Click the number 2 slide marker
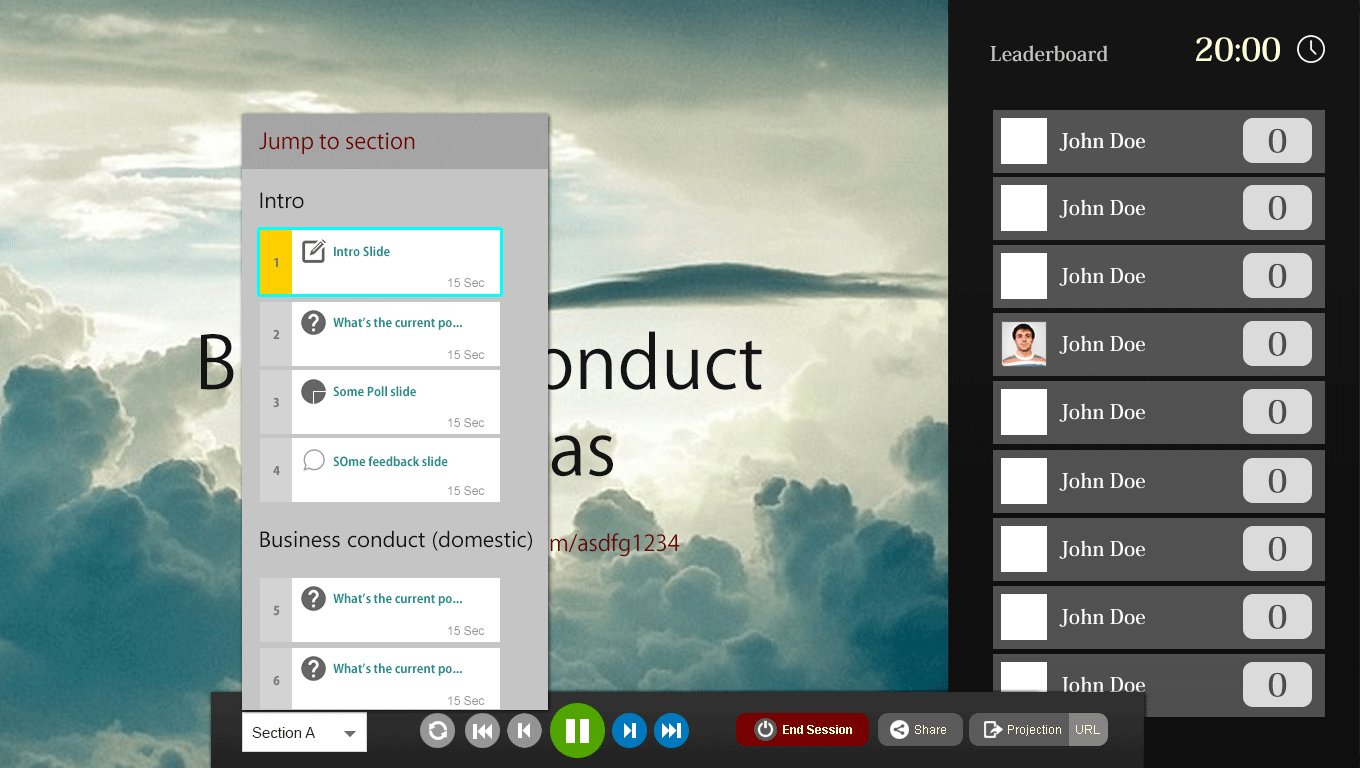The height and width of the screenshot is (768, 1360). 276,334
